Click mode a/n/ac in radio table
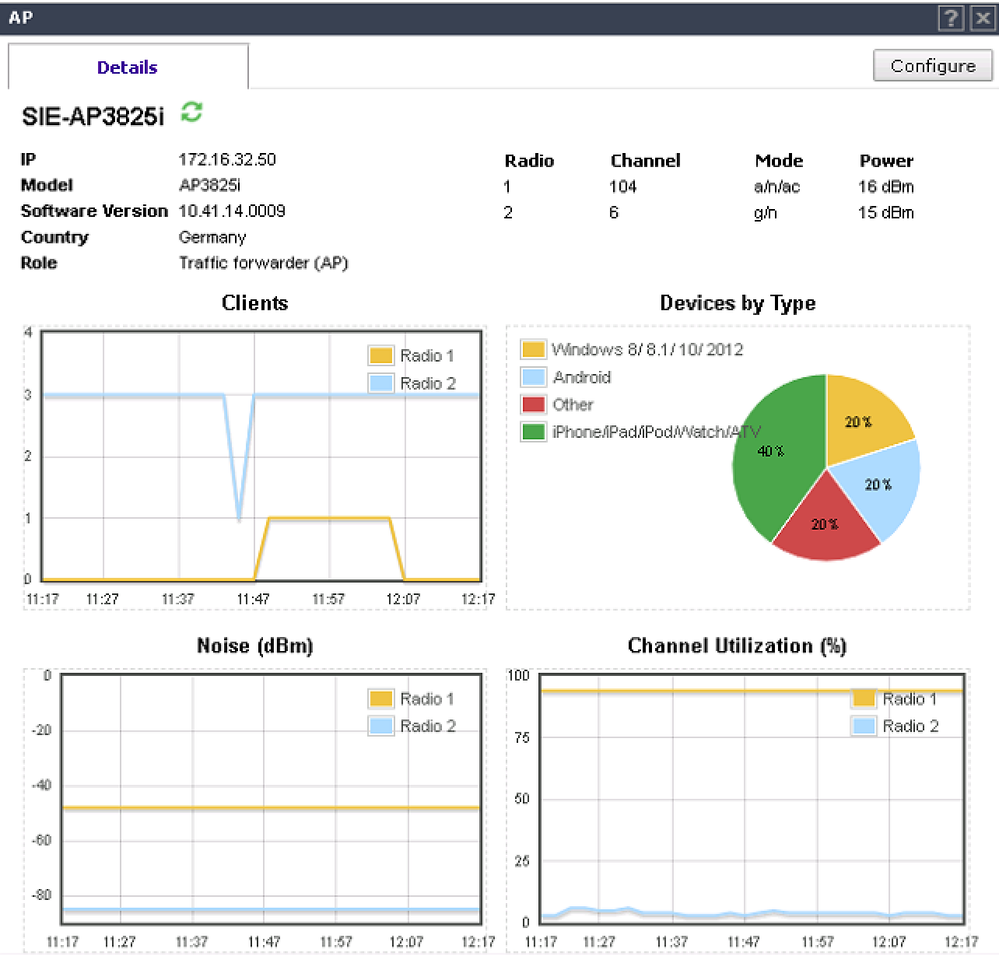The height and width of the screenshot is (955, 999). click(777, 187)
